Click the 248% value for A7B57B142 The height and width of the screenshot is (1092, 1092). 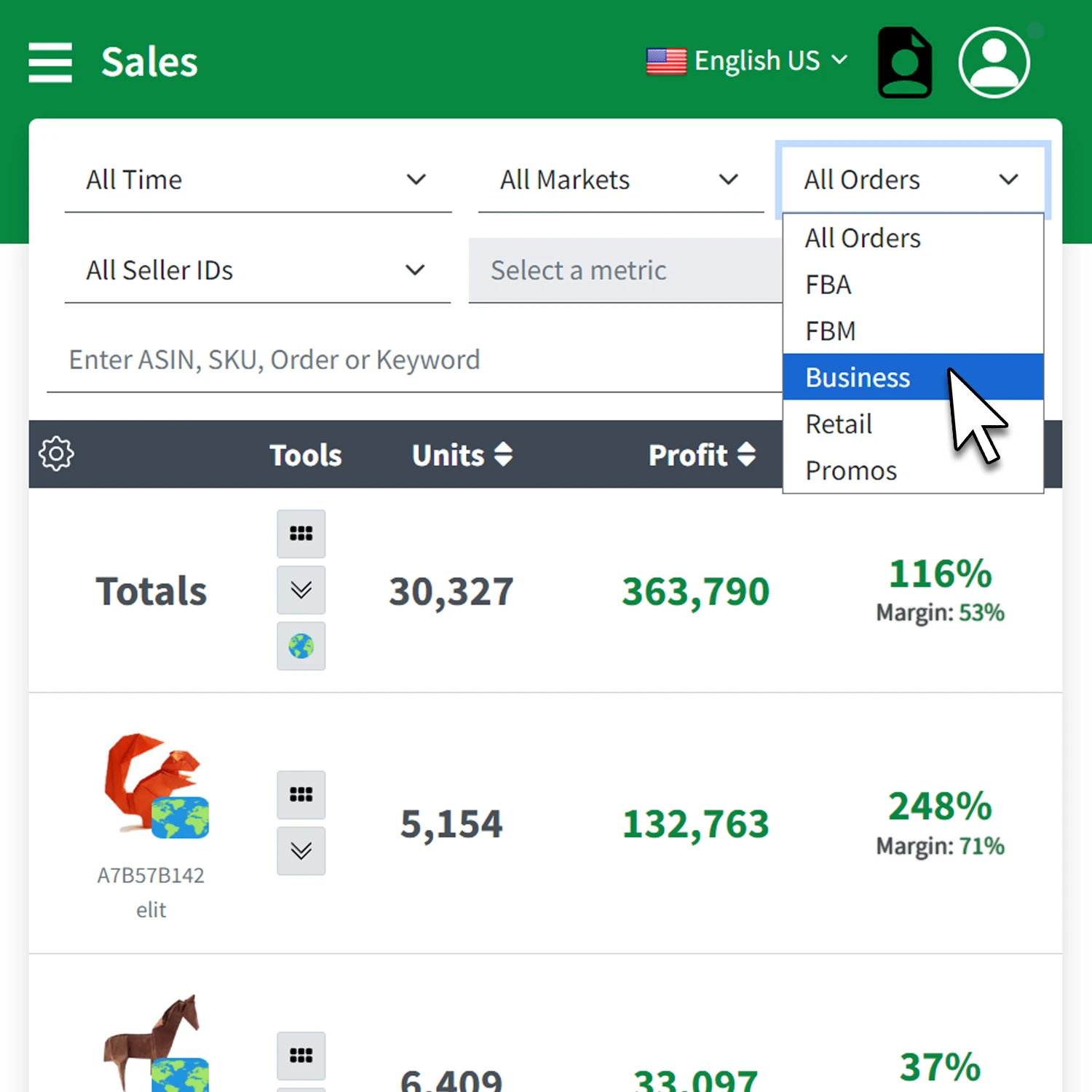click(941, 807)
